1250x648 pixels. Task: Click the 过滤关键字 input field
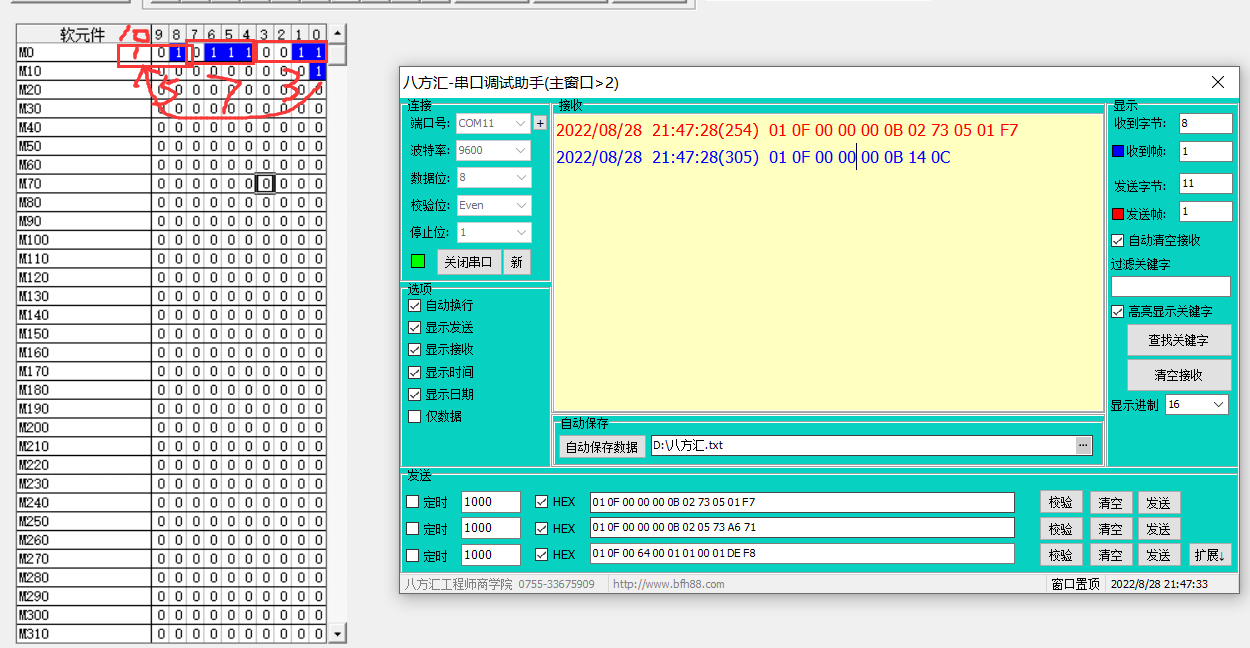[x=1170, y=287]
